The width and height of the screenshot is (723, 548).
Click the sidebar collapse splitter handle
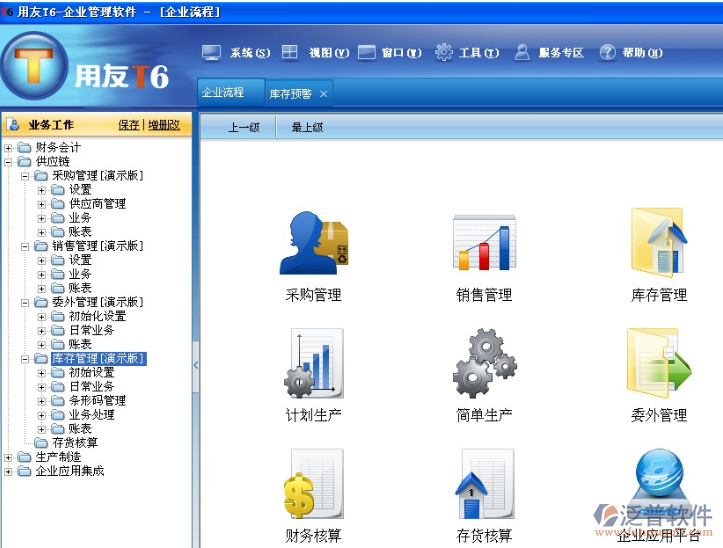(x=195, y=366)
